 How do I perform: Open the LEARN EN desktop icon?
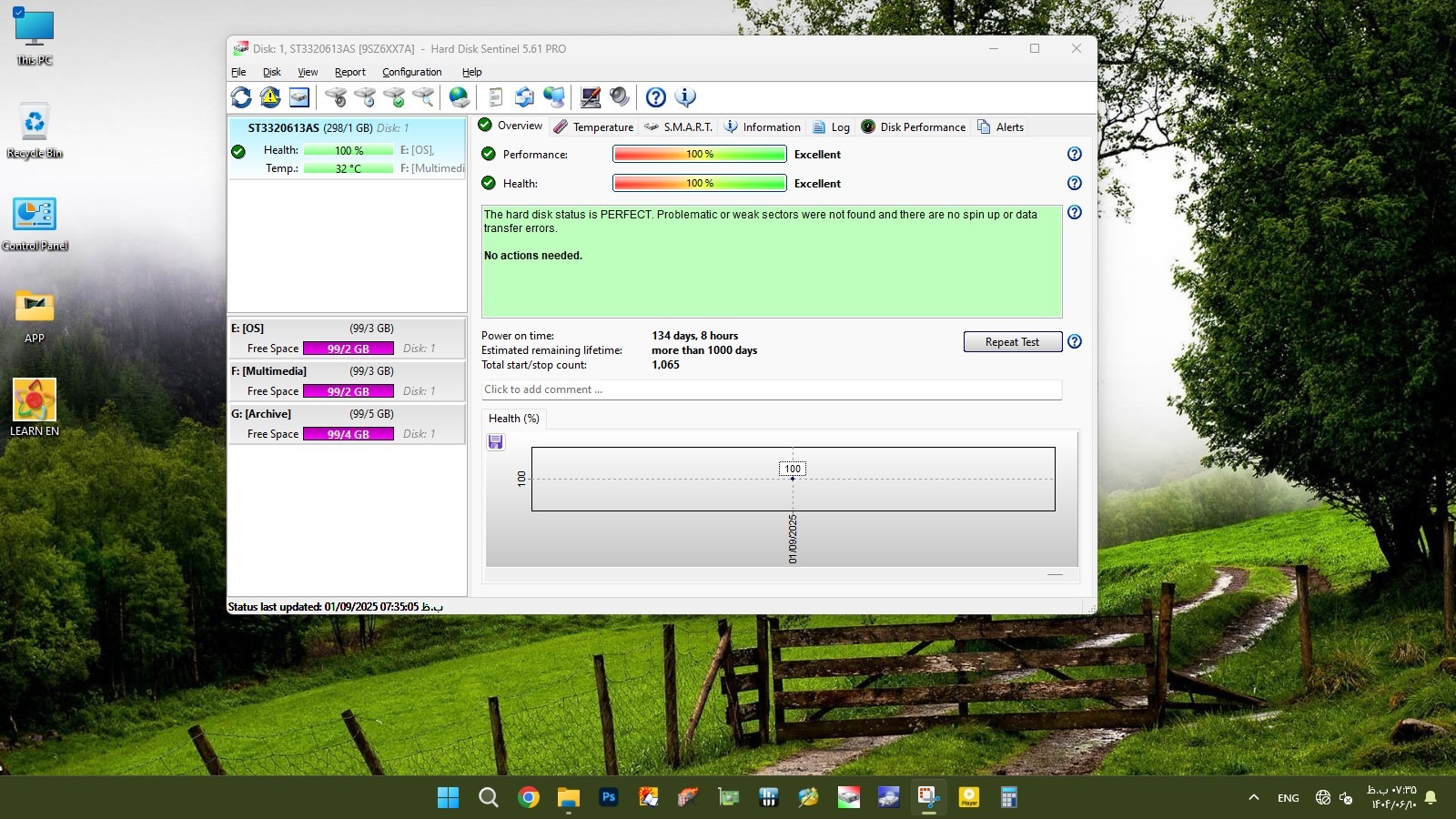coord(35,408)
